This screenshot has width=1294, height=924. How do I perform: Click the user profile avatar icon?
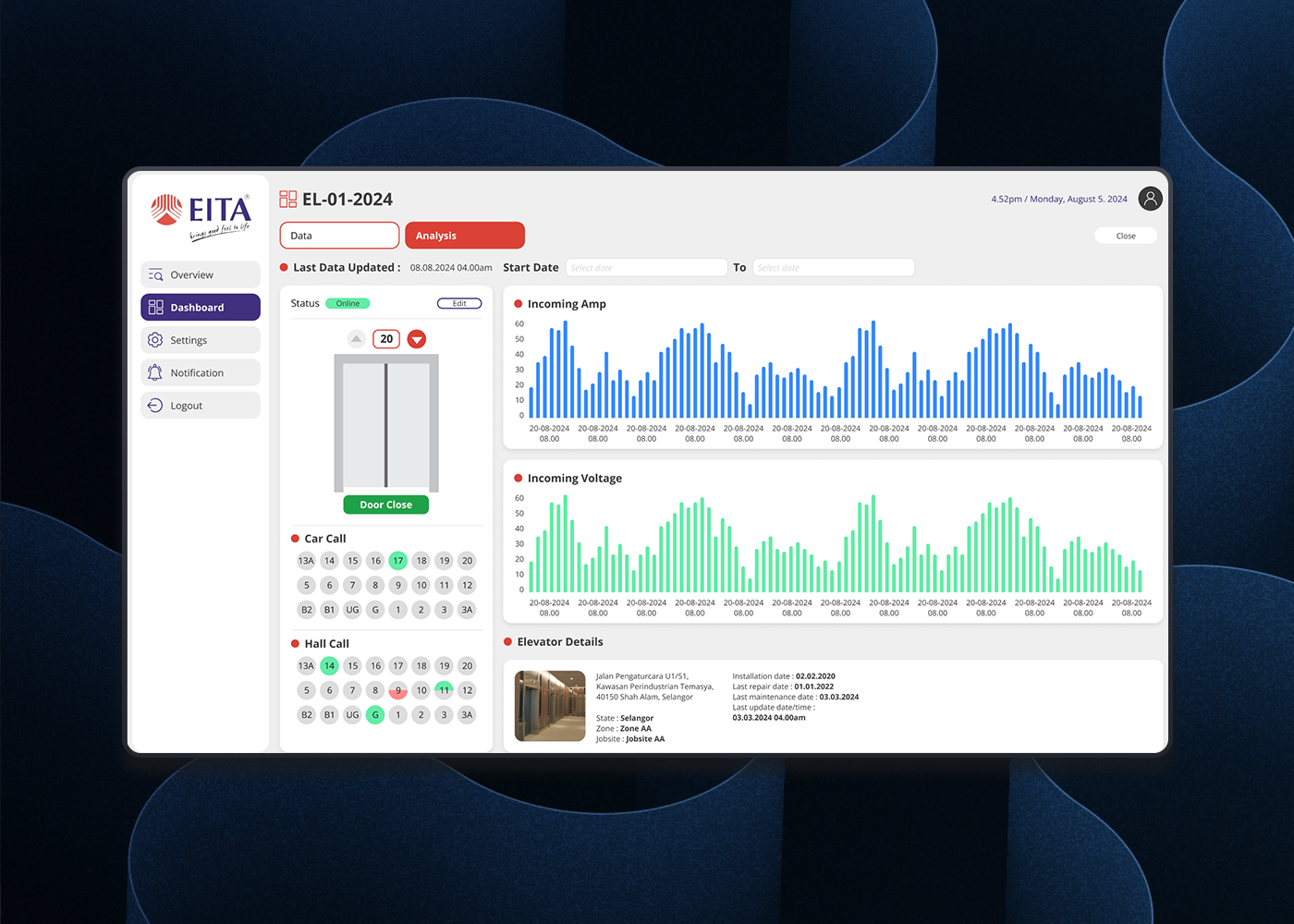1150,199
